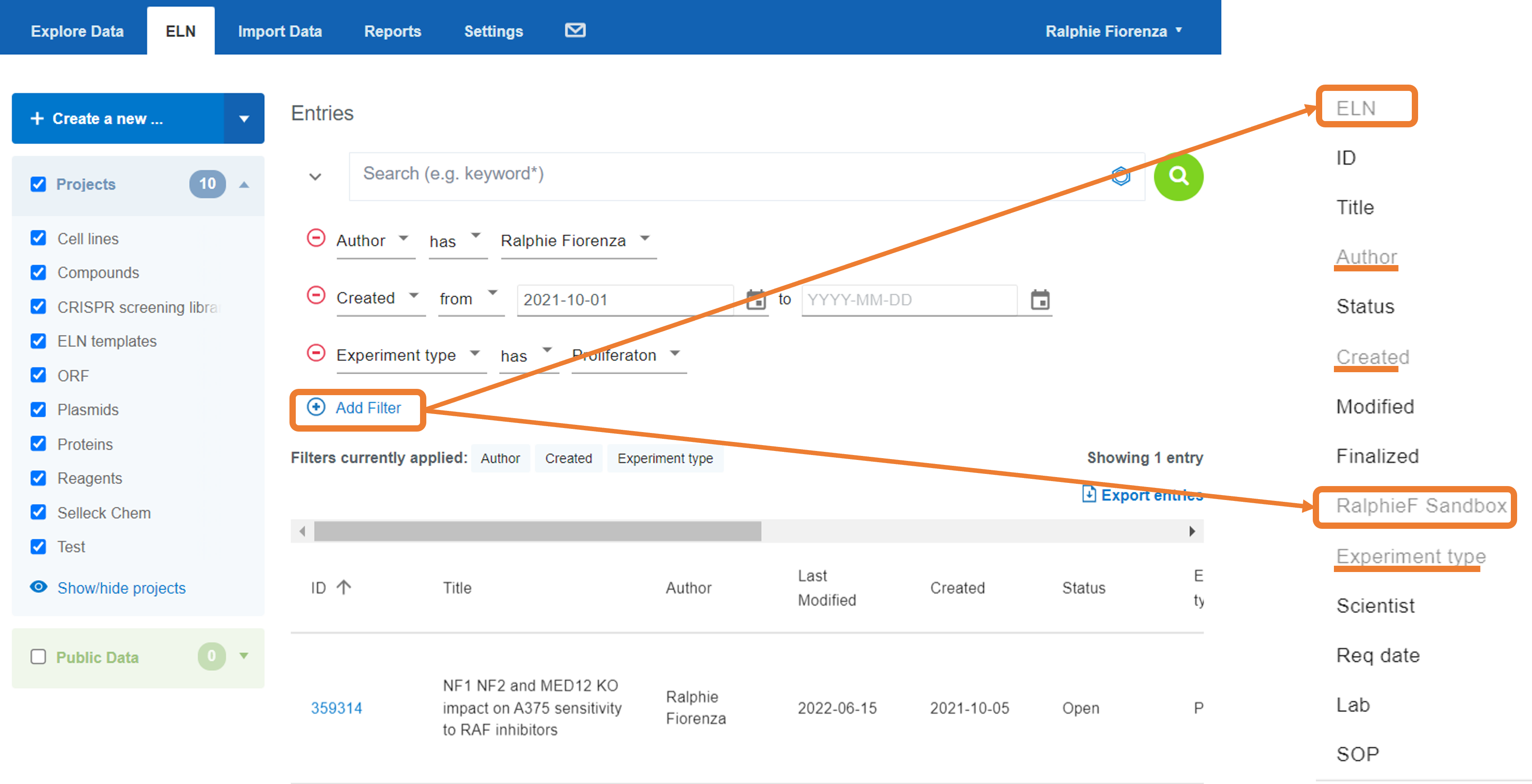Image resolution: width=1532 pixels, height=784 pixels.
Task: Uncheck the ORF project
Action: tap(38, 375)
